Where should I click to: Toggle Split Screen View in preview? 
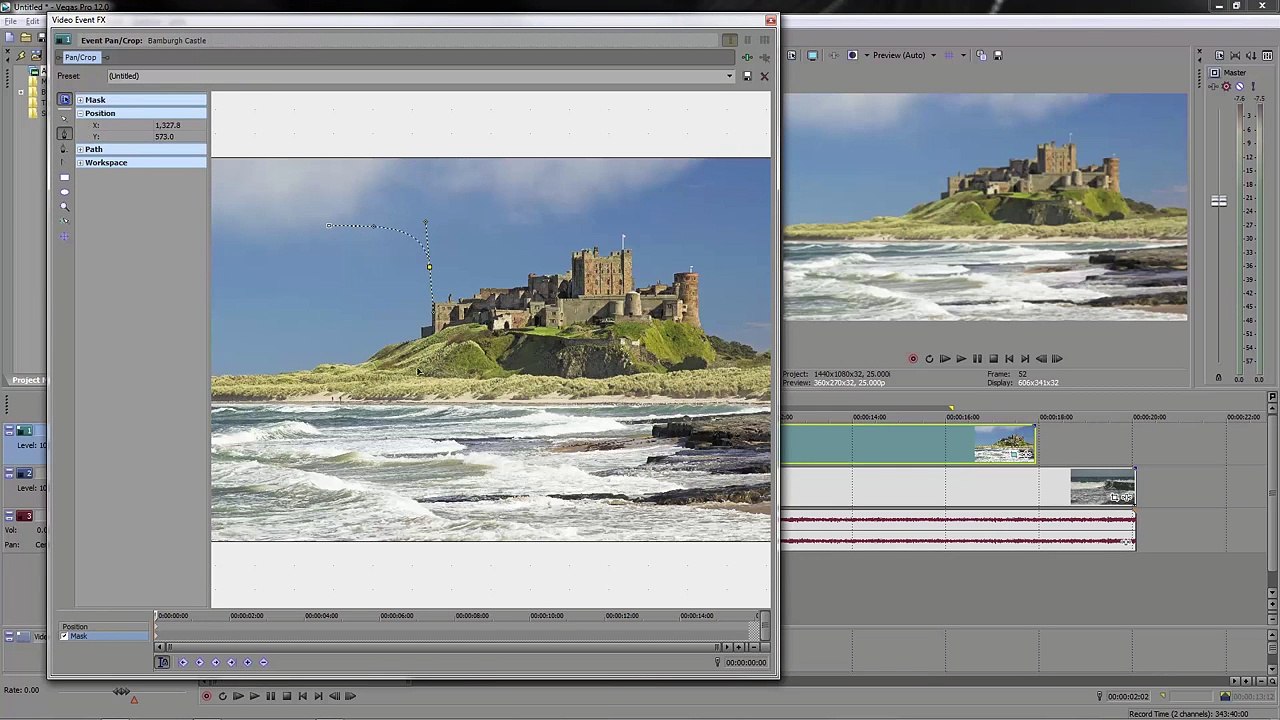[x=852, y=55]
